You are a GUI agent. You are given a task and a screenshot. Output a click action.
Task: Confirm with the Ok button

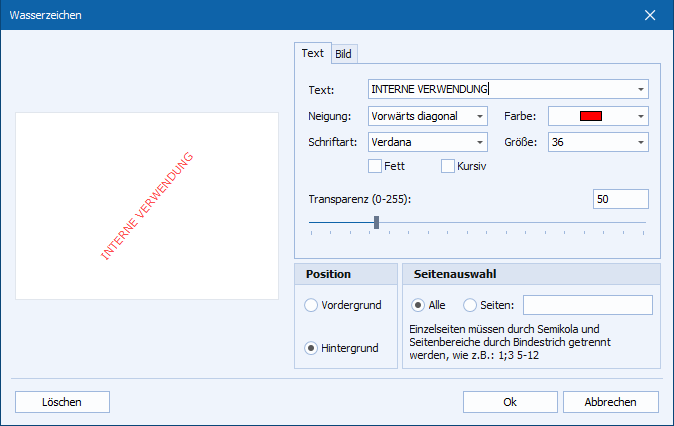click(510, 401)
